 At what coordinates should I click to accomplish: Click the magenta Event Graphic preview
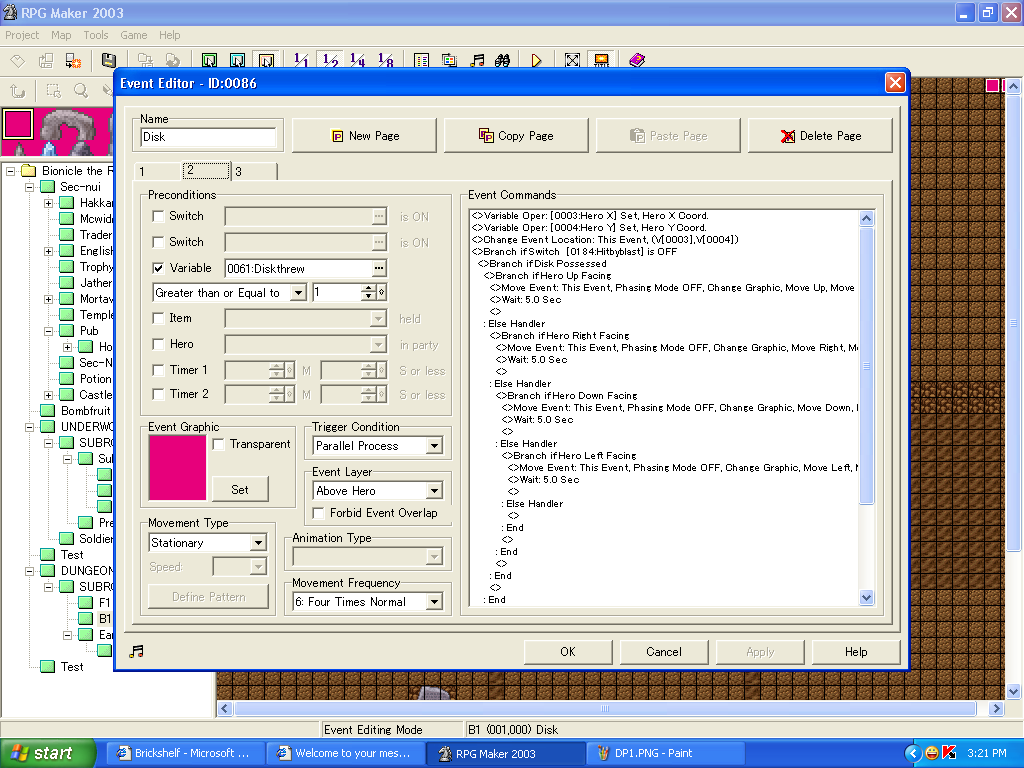pyautogui.click(x=177, y=467)
